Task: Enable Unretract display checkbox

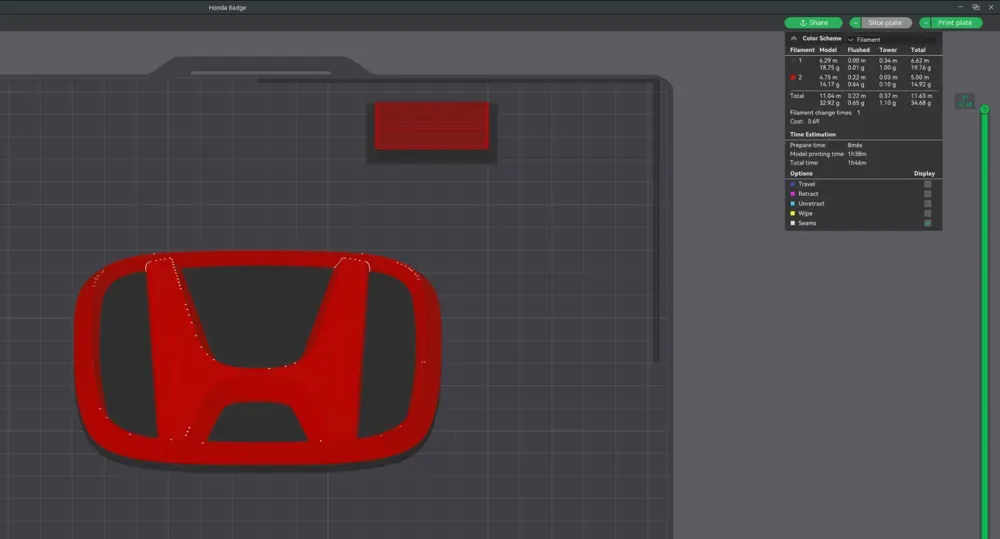Action: click(928, 204)
